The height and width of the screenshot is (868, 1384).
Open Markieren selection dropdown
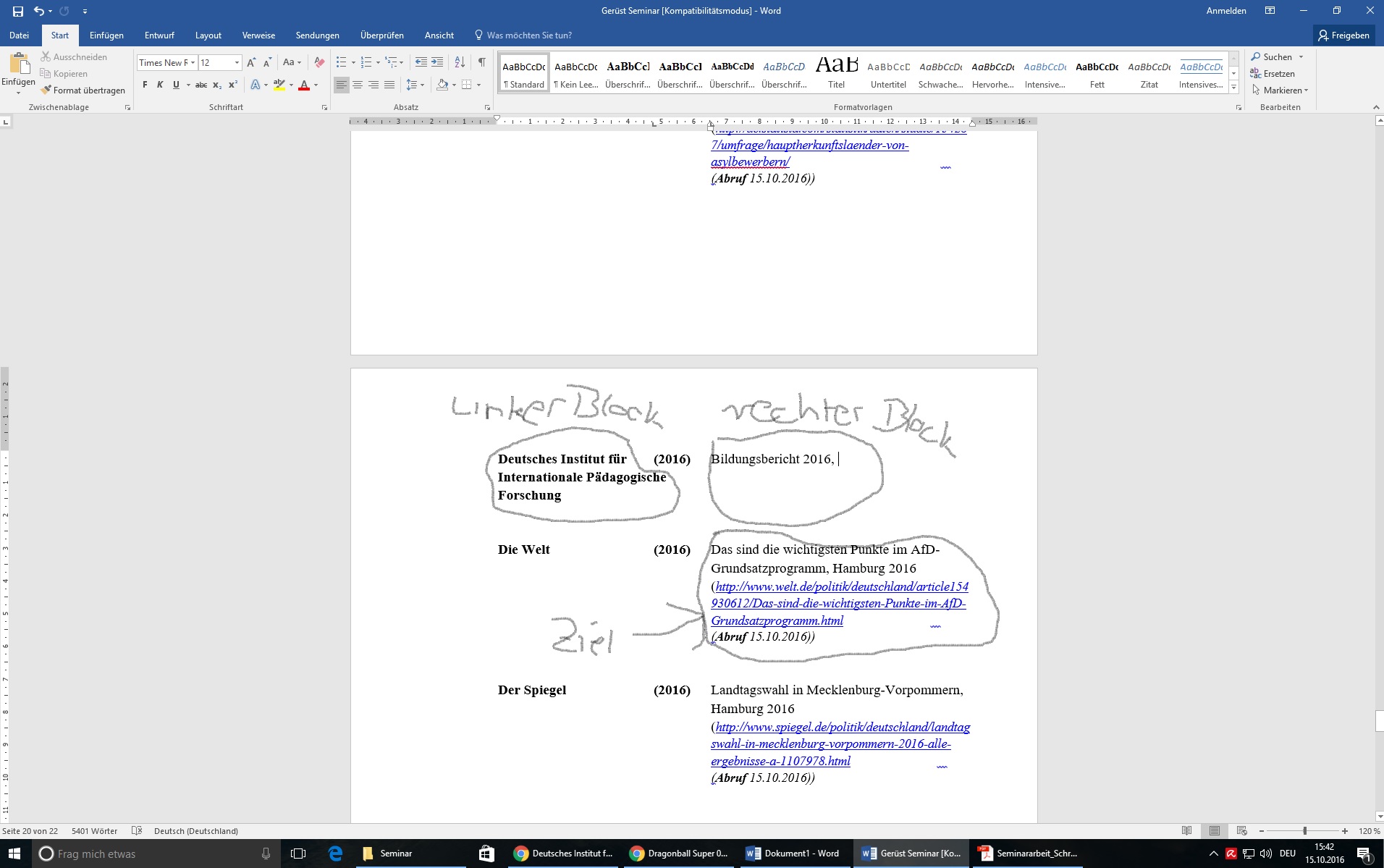click(1280, 90)
